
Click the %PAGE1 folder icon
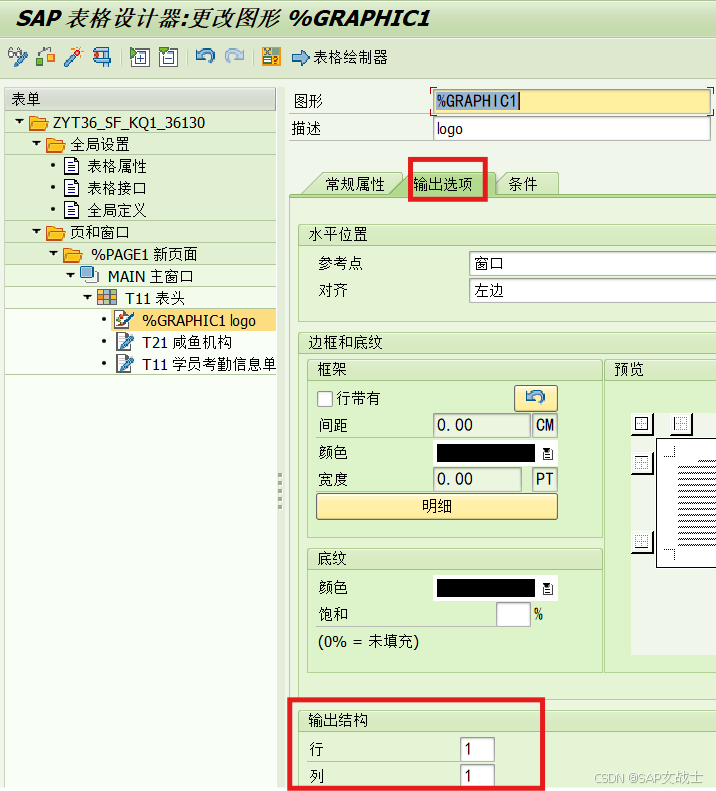coord(73,254)
